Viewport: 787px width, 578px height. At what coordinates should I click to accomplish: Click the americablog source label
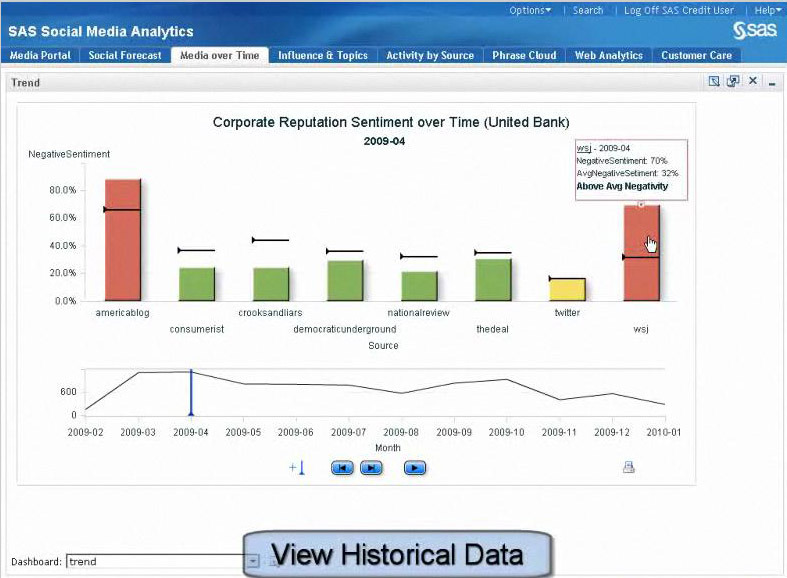click(x=122, y=313)
